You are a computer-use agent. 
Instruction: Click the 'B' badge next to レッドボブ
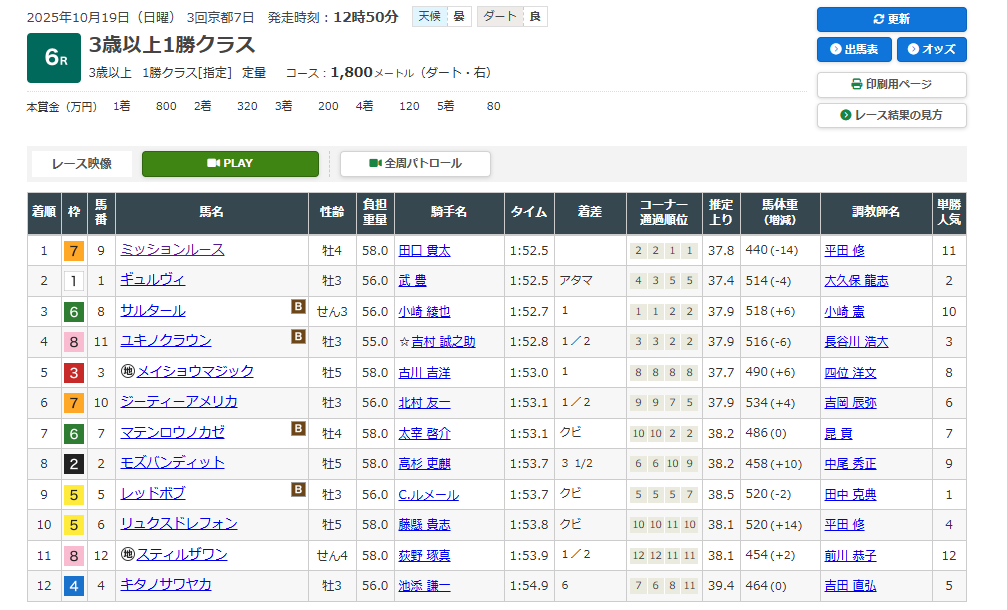click(298, 490)
